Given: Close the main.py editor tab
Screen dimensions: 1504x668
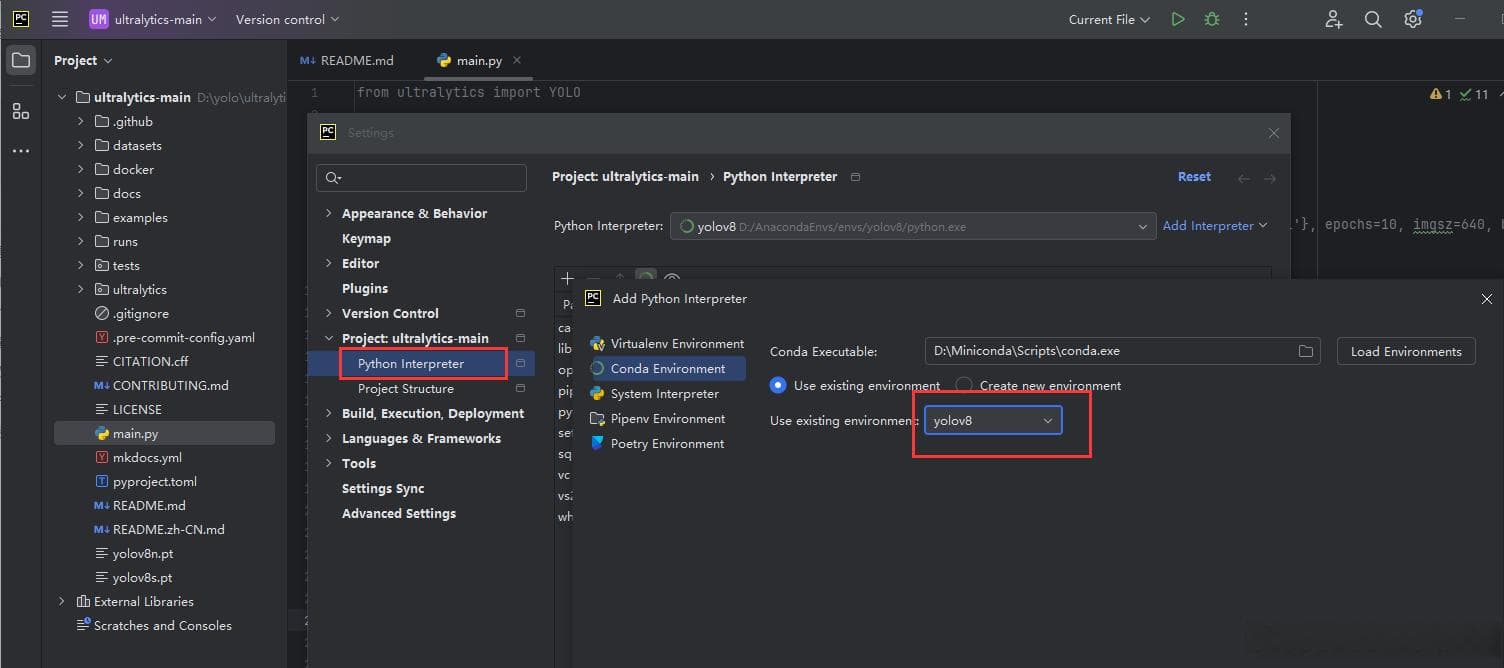Looking at the screenshot, I should (517, 60).
